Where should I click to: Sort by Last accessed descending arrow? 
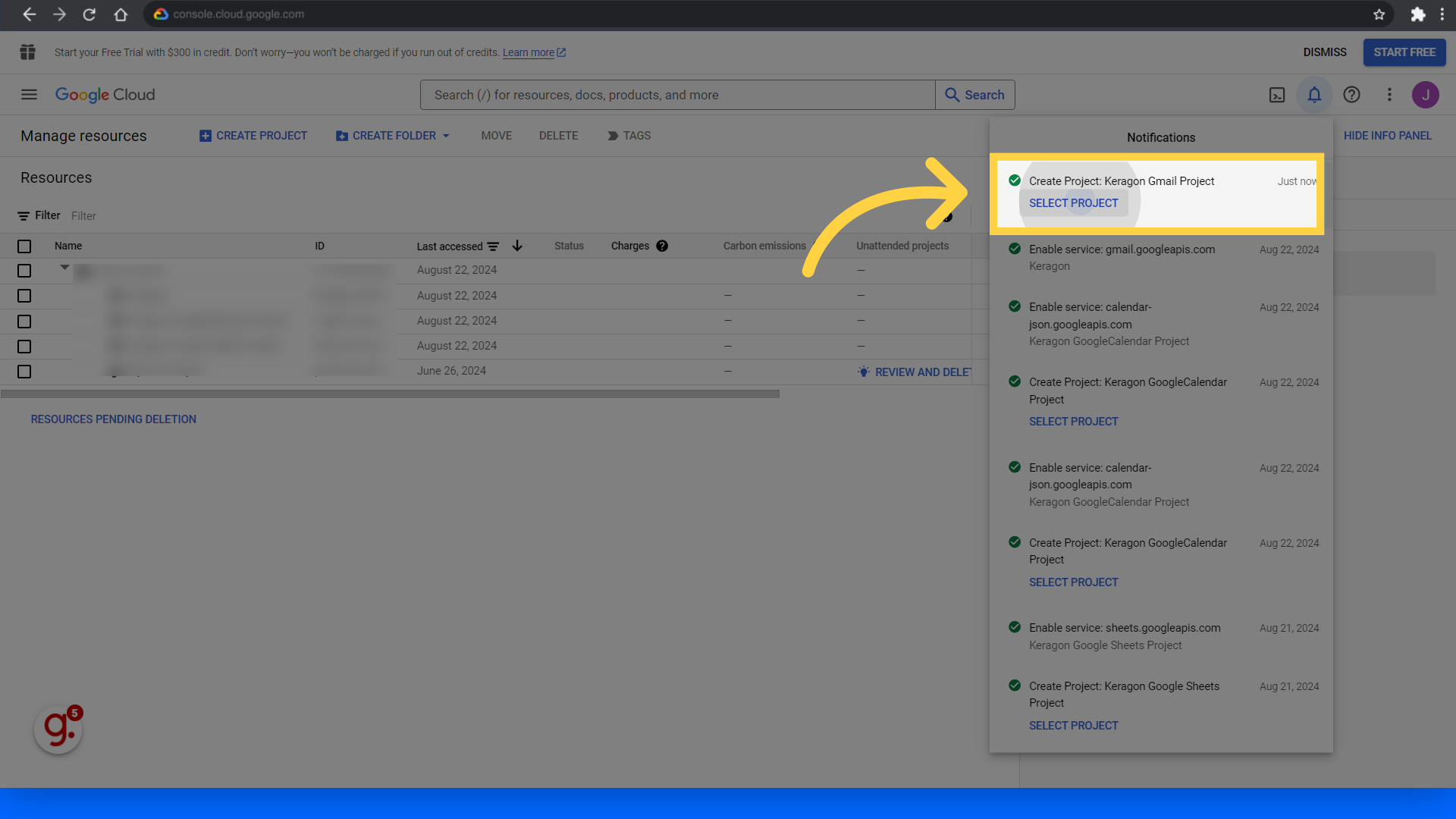coord(517,246)
